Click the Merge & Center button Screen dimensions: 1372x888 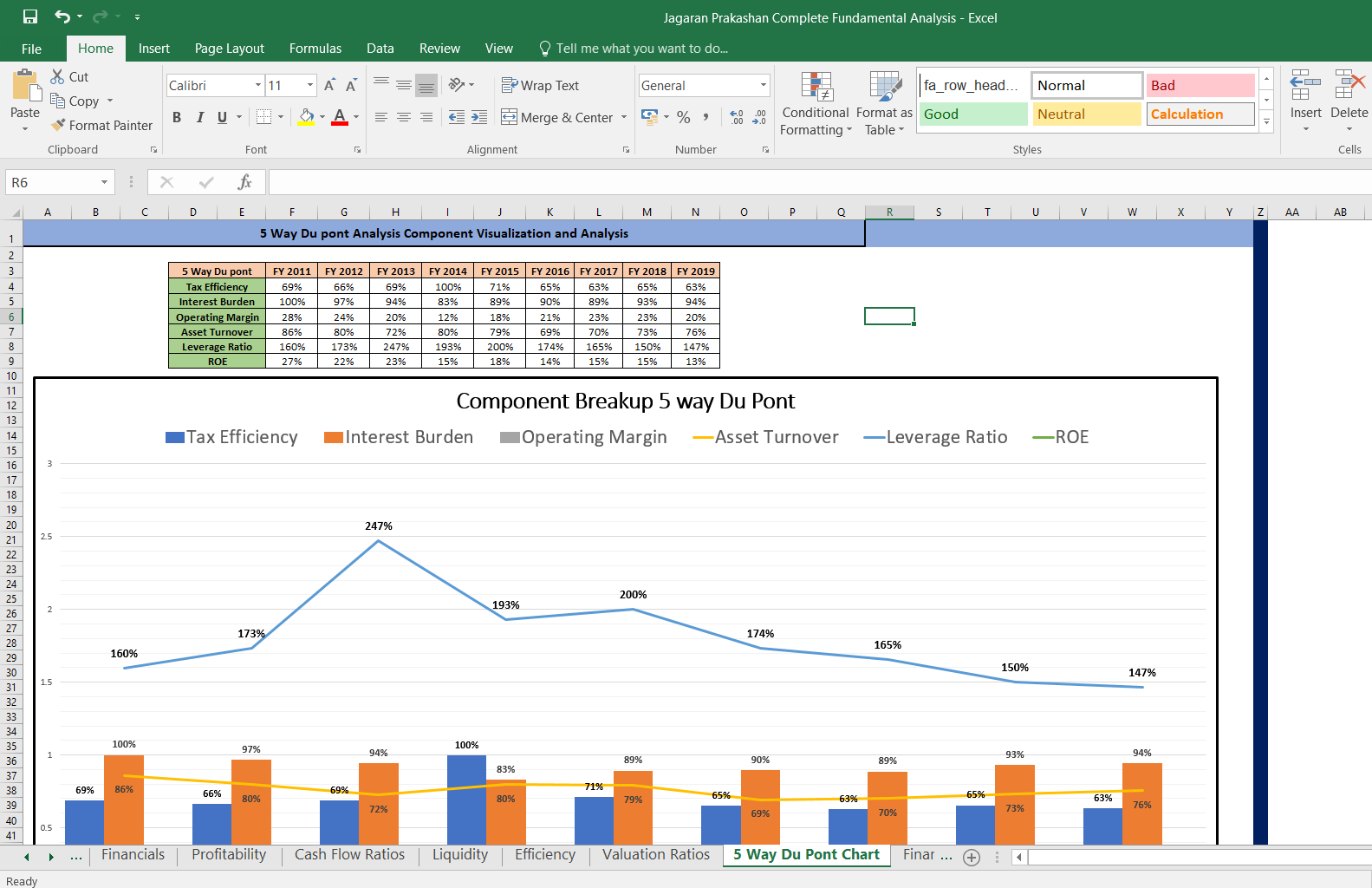pos(556,117)
